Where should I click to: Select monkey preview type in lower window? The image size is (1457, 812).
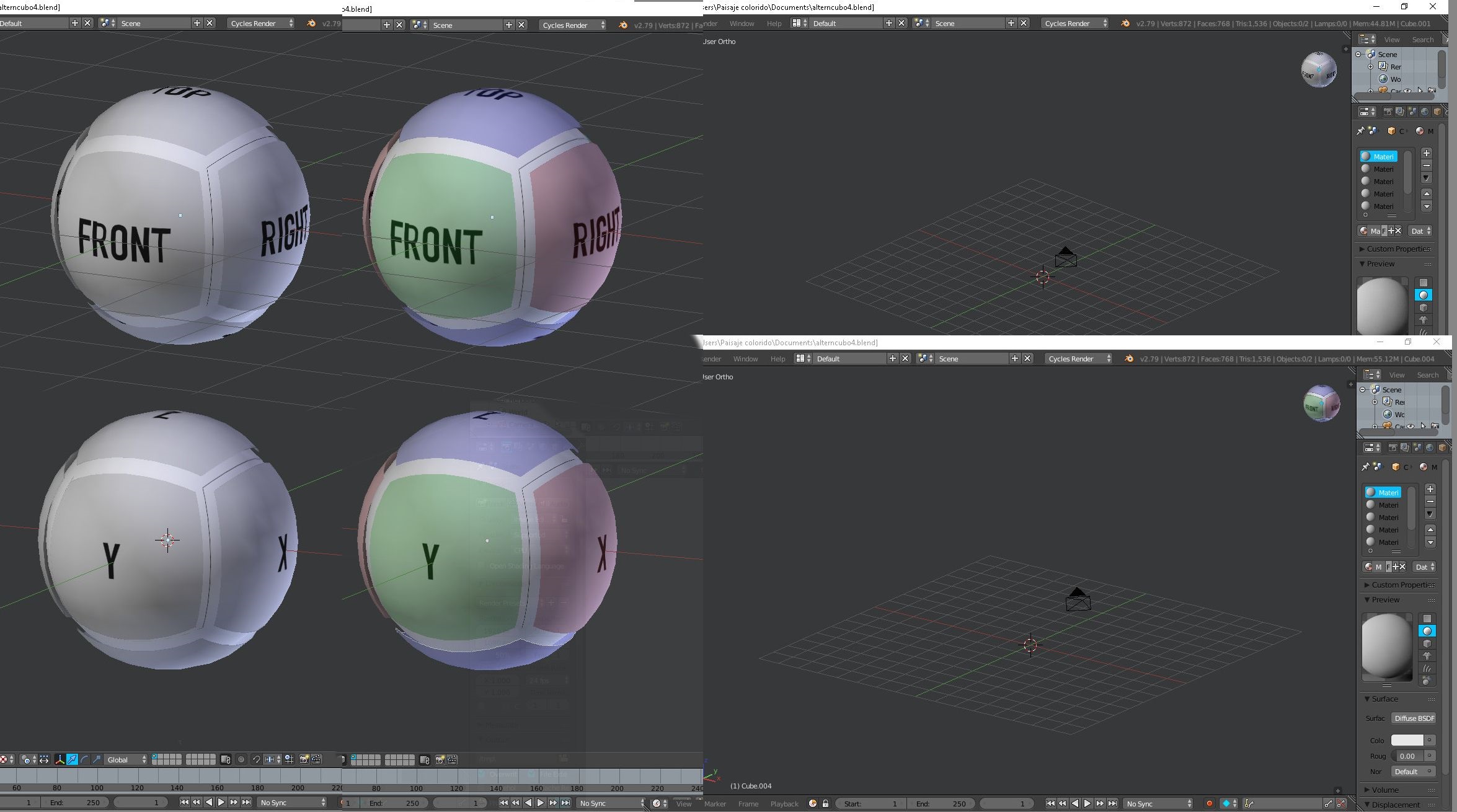pos(1427,656)
